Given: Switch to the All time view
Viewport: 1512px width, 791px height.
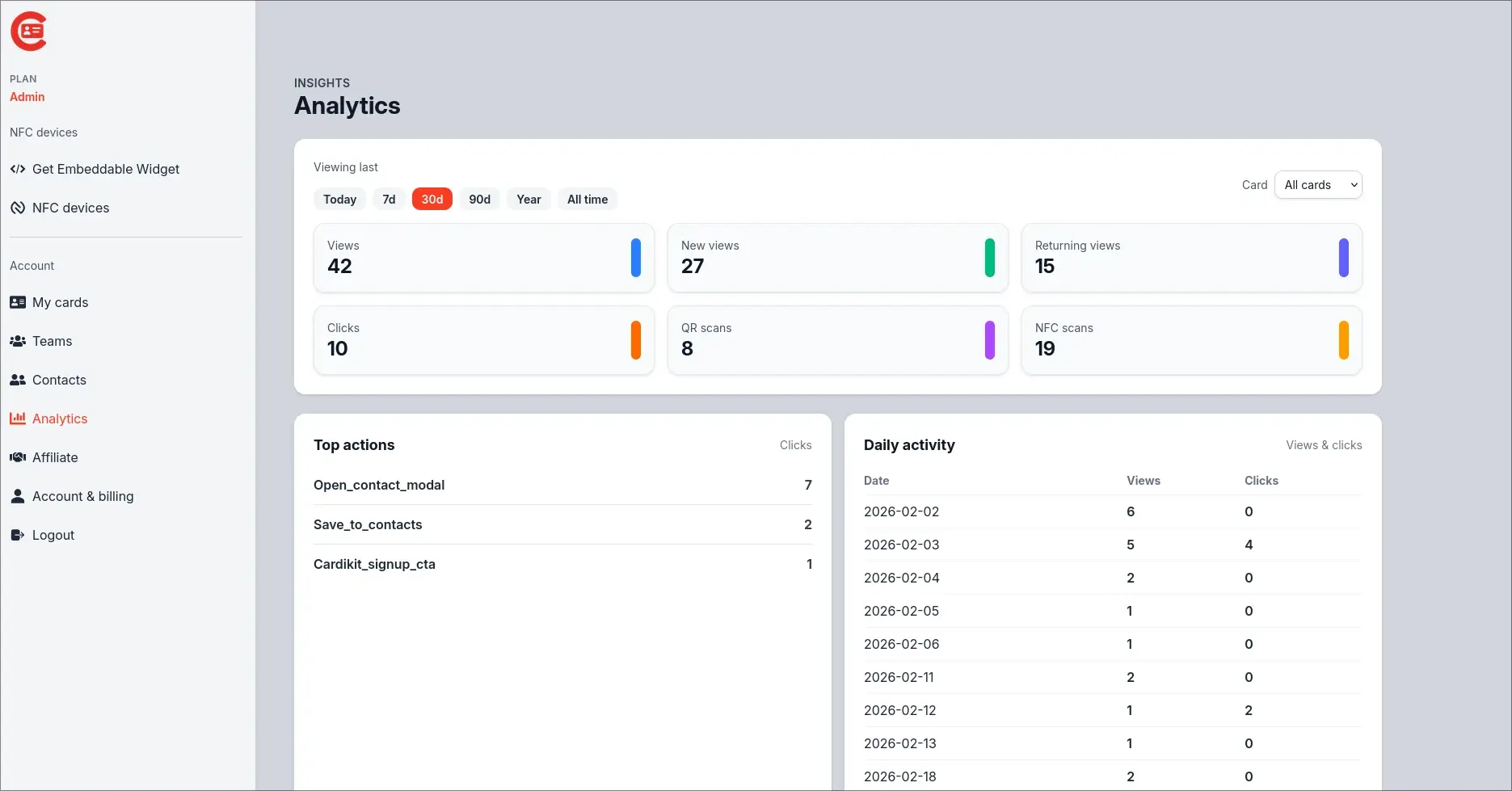Looking at the screenshot, I should (x=587, y=199).
